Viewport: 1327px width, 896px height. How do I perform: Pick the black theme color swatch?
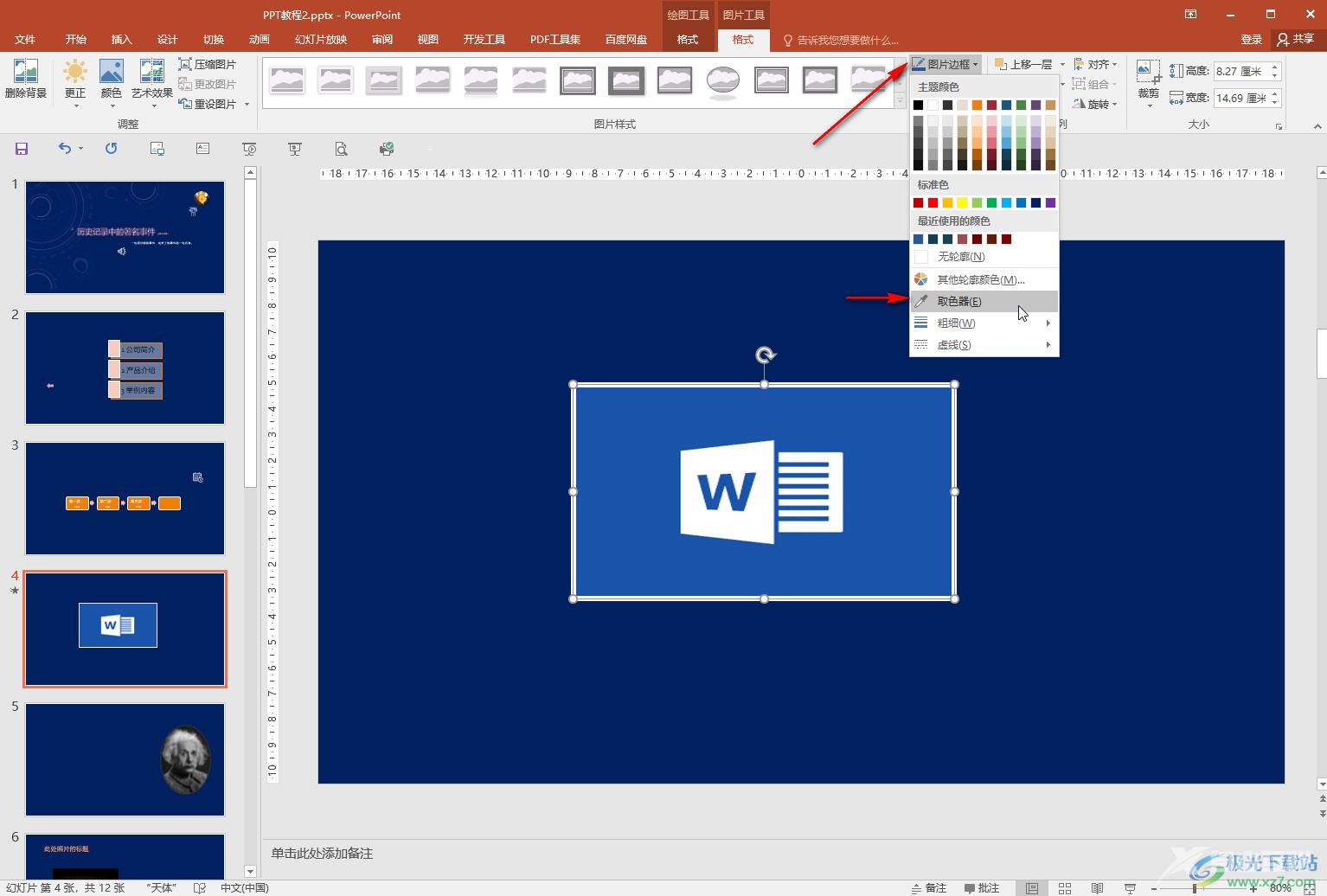tap(918, 105)
